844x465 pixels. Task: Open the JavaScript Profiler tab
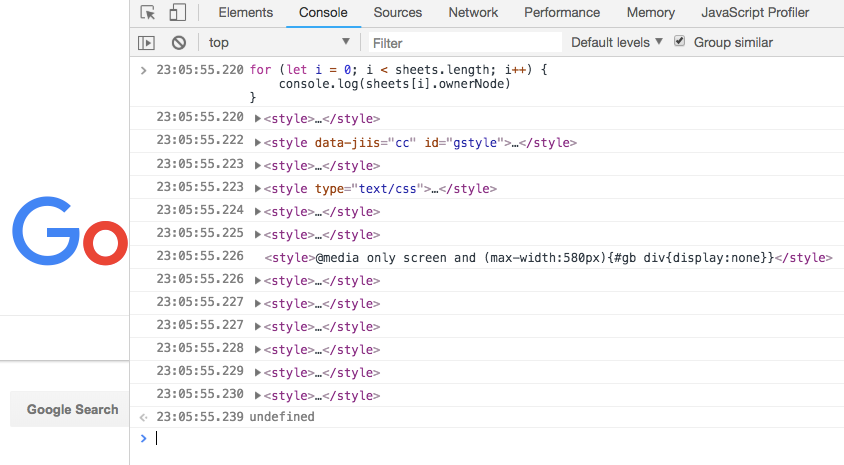click(x=755, y=13)
